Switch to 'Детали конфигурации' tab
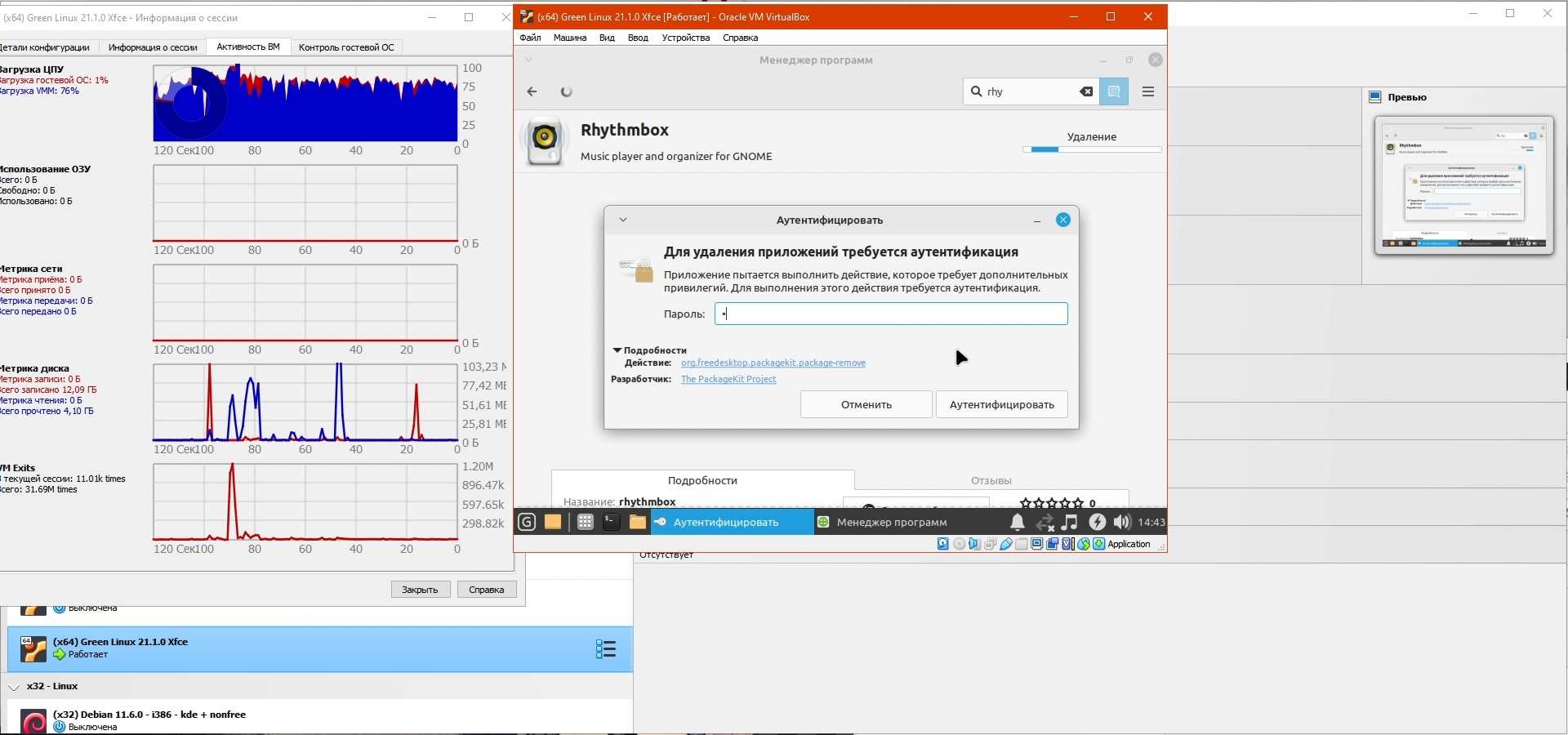 [x=45, y=47]
